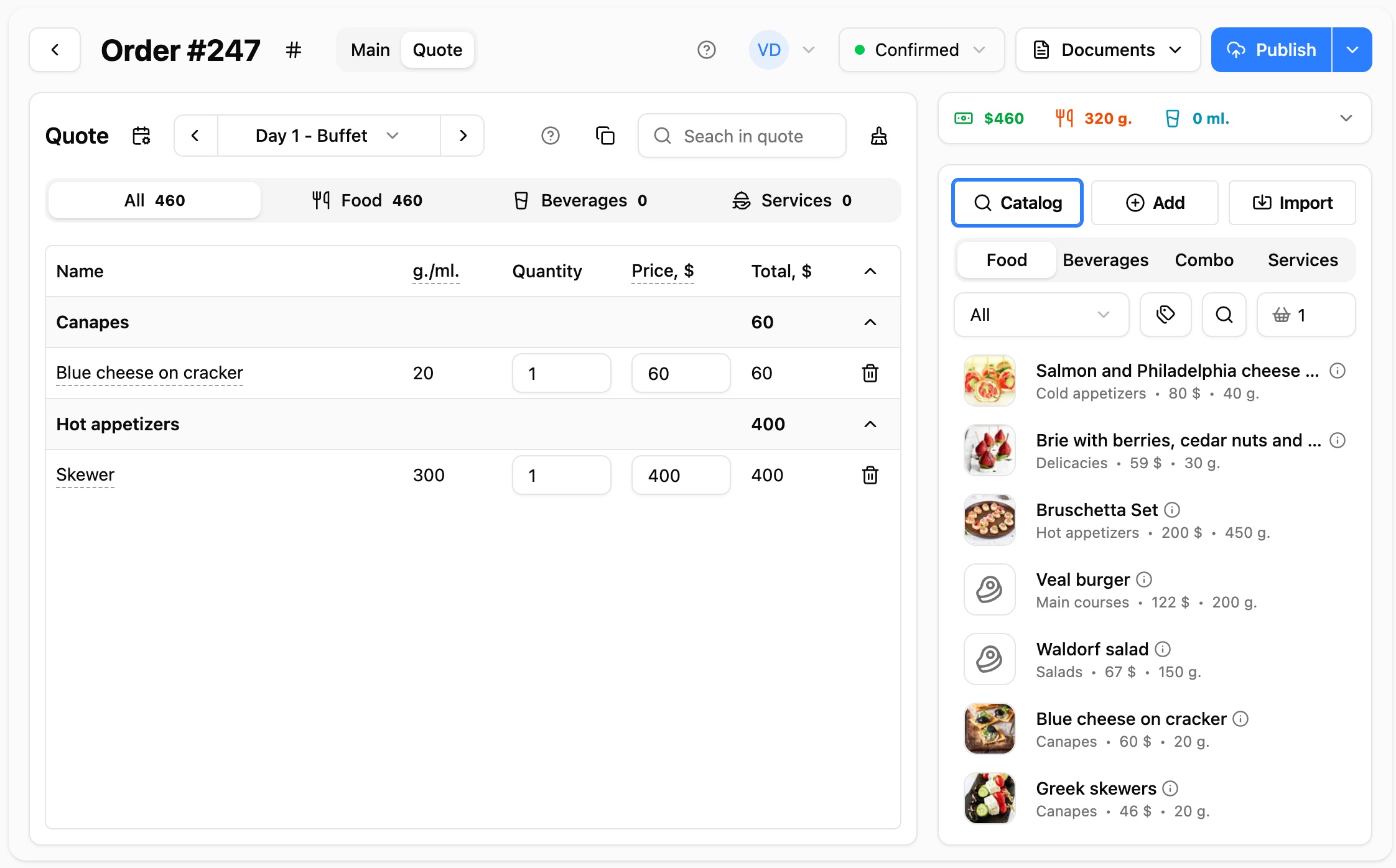Select the Beverages catalog tab
The width and height of the screenshot is (1396, 868).
[x=1105, y=260]
